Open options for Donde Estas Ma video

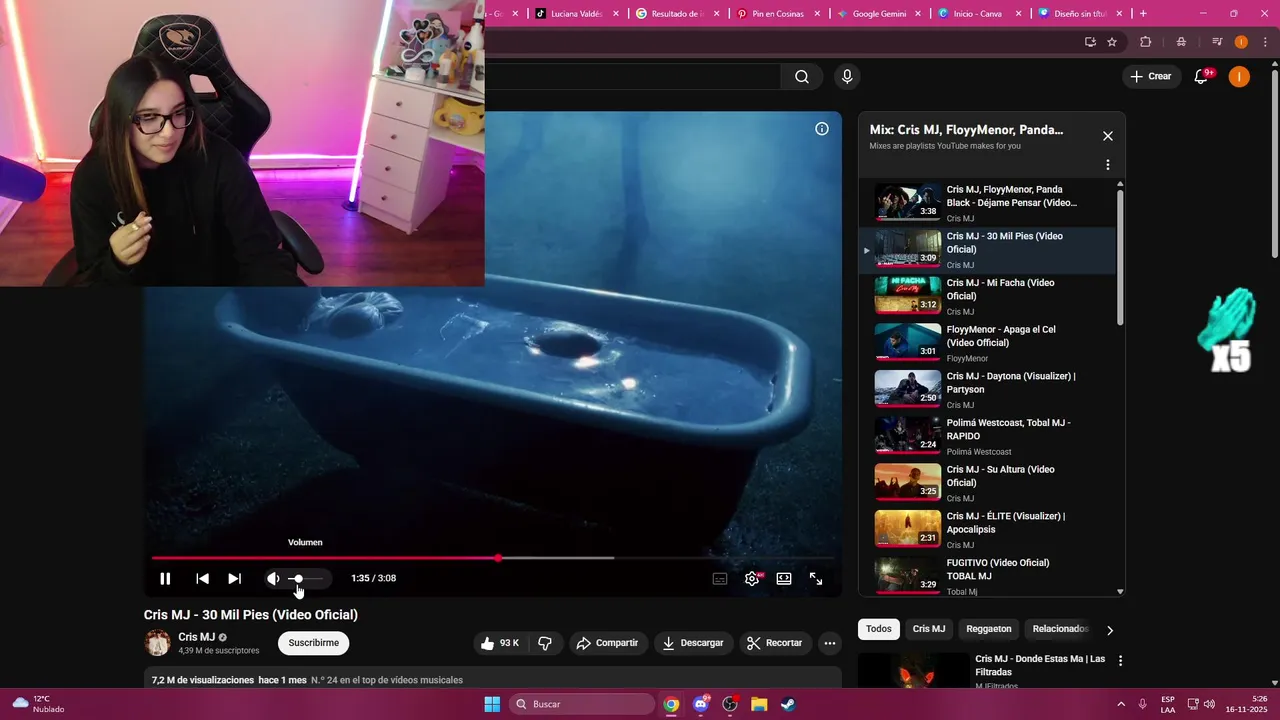(x=1120, y=661)
